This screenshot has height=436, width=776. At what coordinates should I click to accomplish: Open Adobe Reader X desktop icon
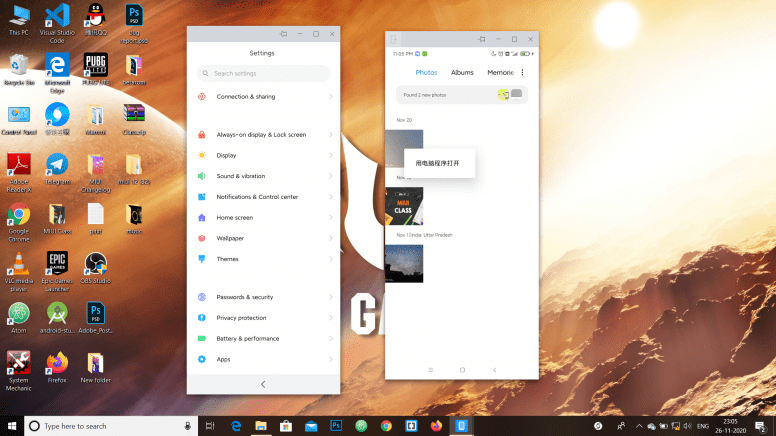click(19, 172)
